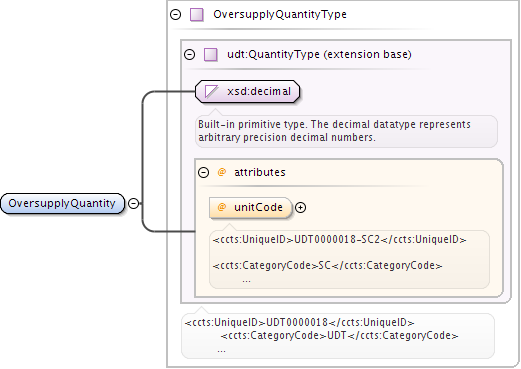Select the OversupplyQuantity element node
This screenshot has height=369, width=521.
pos(62,203)
